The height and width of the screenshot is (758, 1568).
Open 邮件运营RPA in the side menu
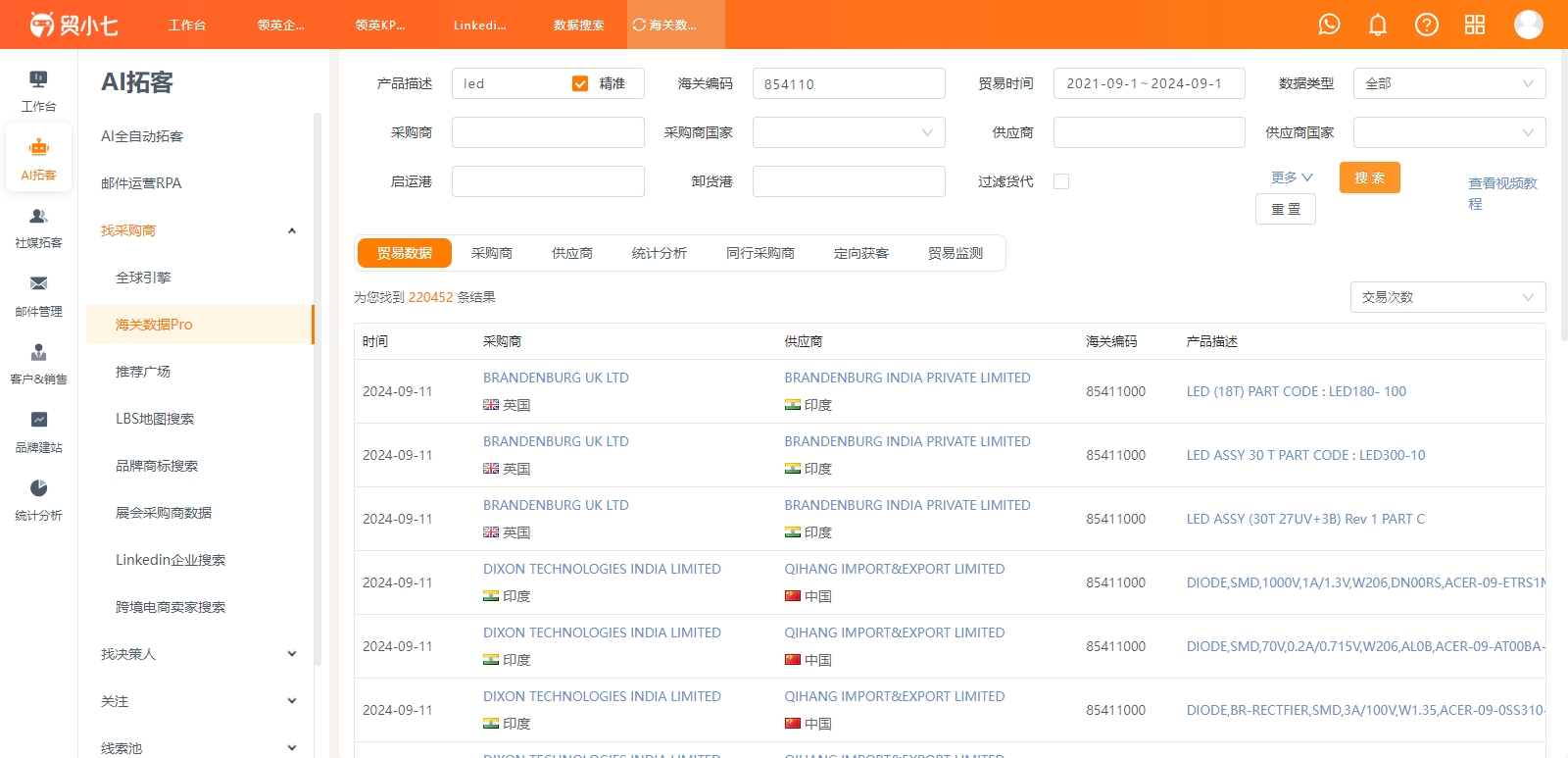[x=141, y=183]
